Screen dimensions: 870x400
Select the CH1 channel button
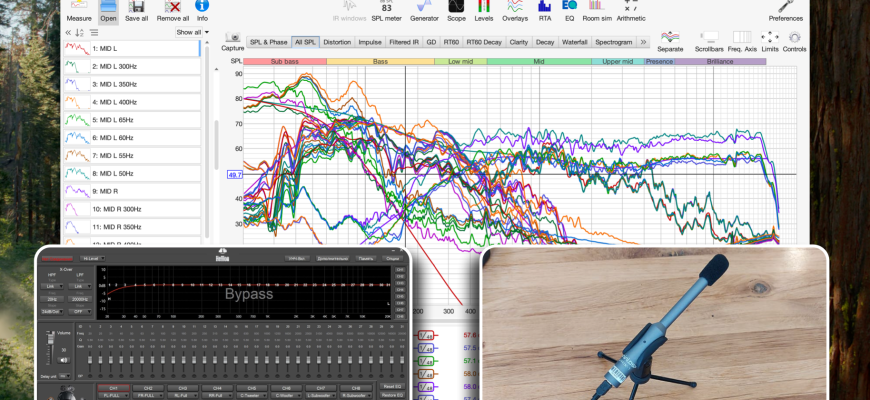pos(114,387)
